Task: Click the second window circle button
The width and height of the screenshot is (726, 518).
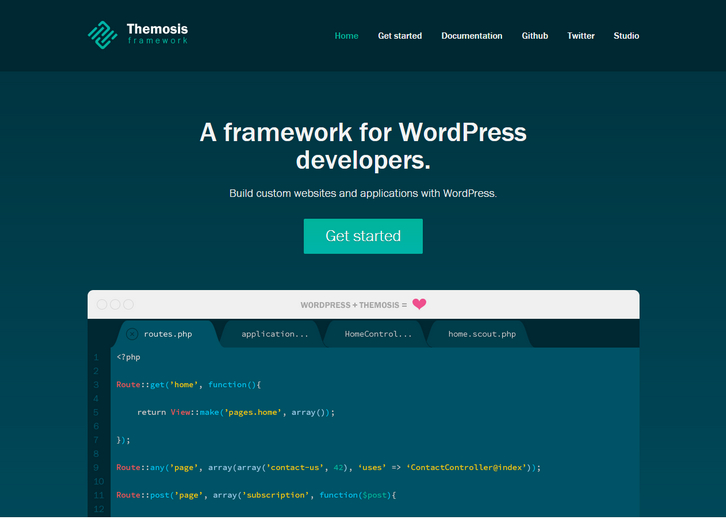Action: pos(115,304)
